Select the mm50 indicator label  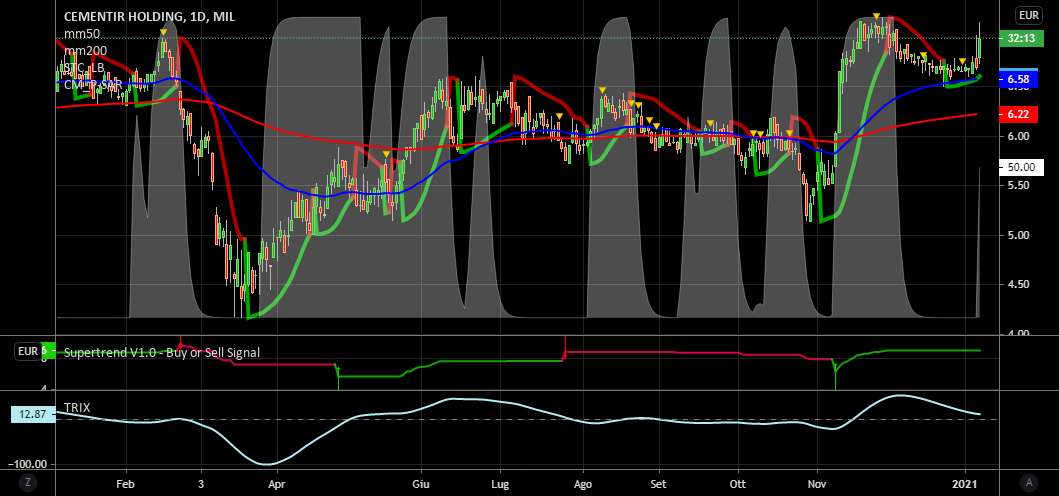click(x=81, y=34)
